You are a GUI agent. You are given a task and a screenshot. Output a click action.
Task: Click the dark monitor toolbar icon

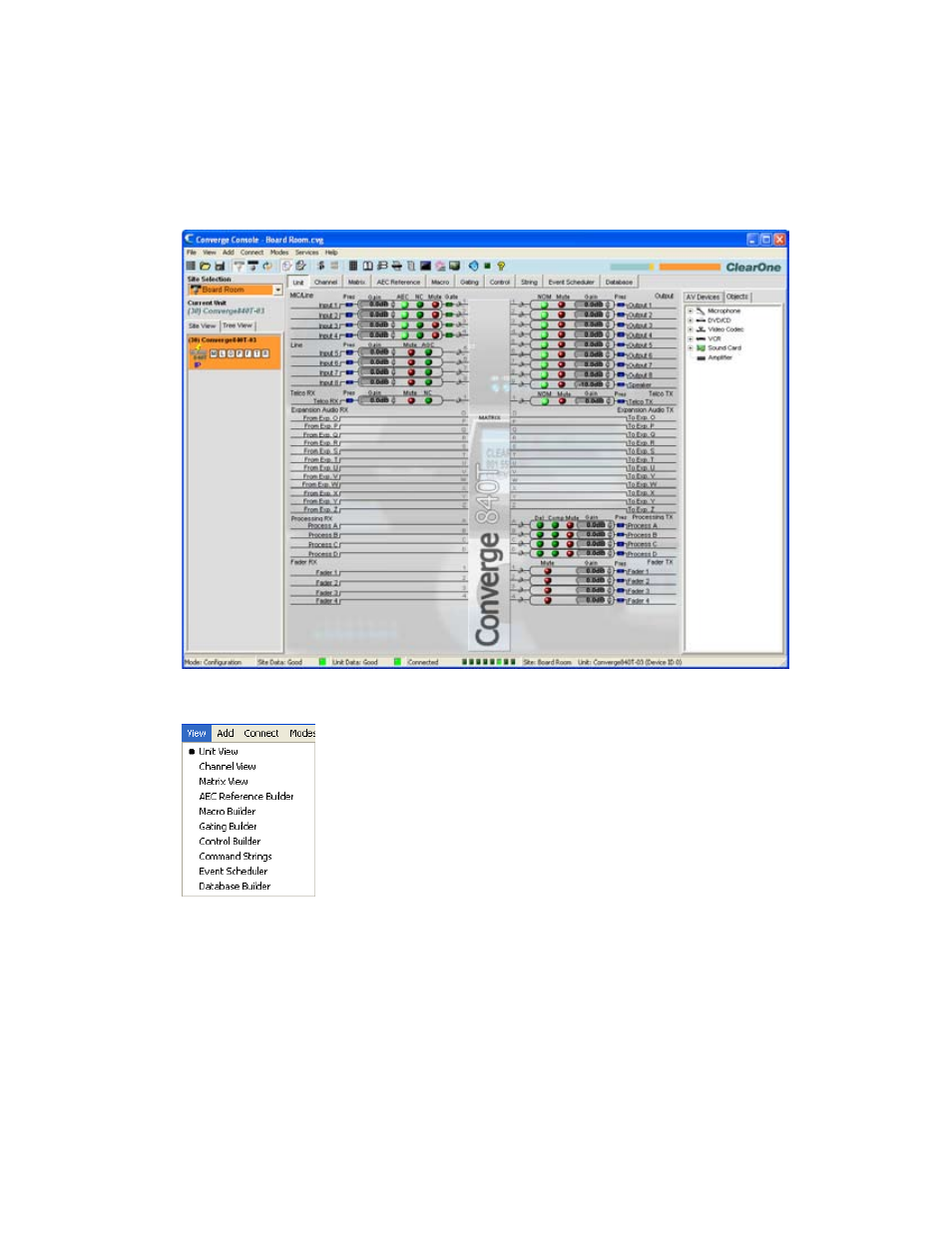tap(425, 267)
